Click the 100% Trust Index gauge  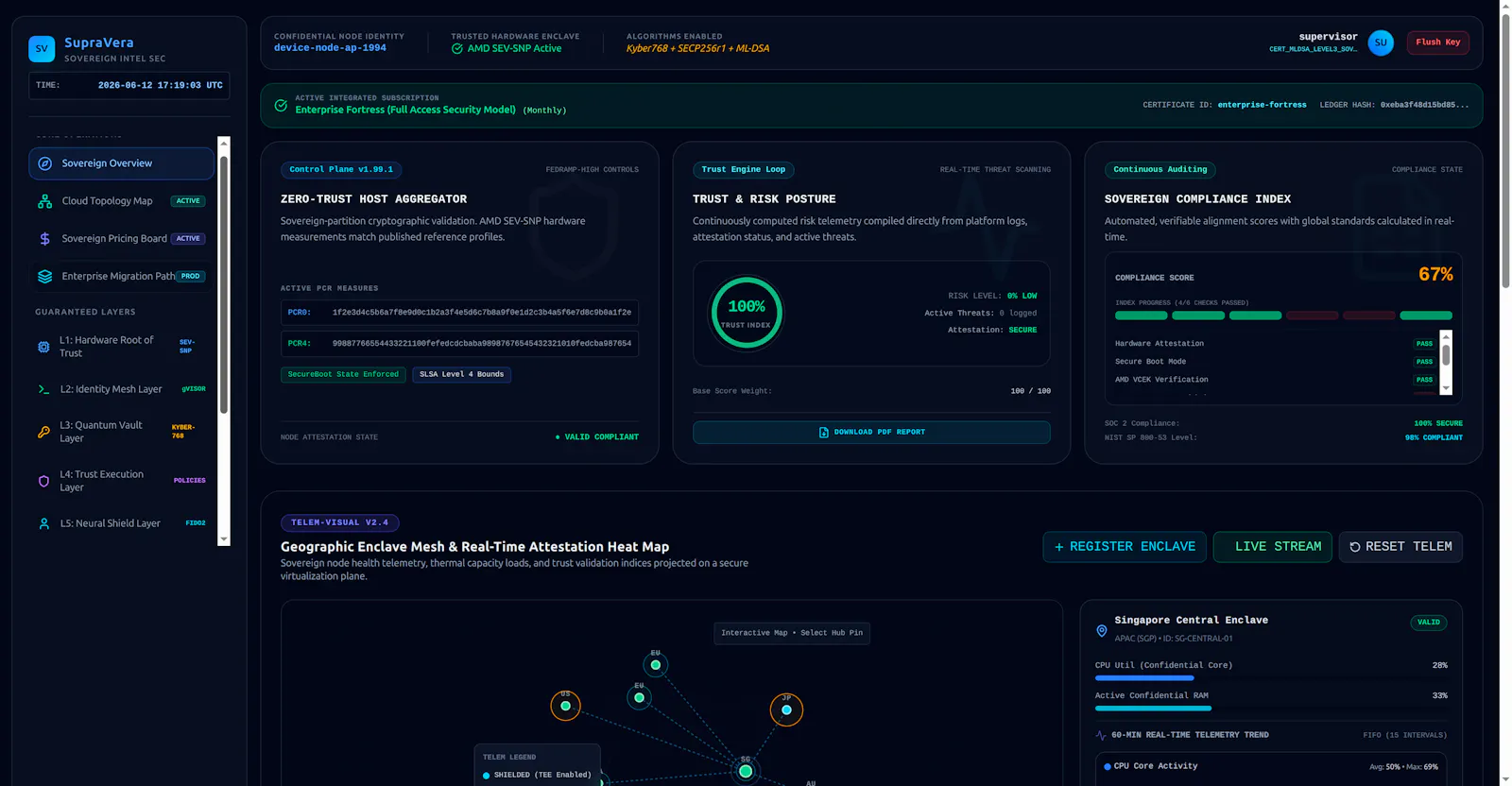[x=747, y=312]
